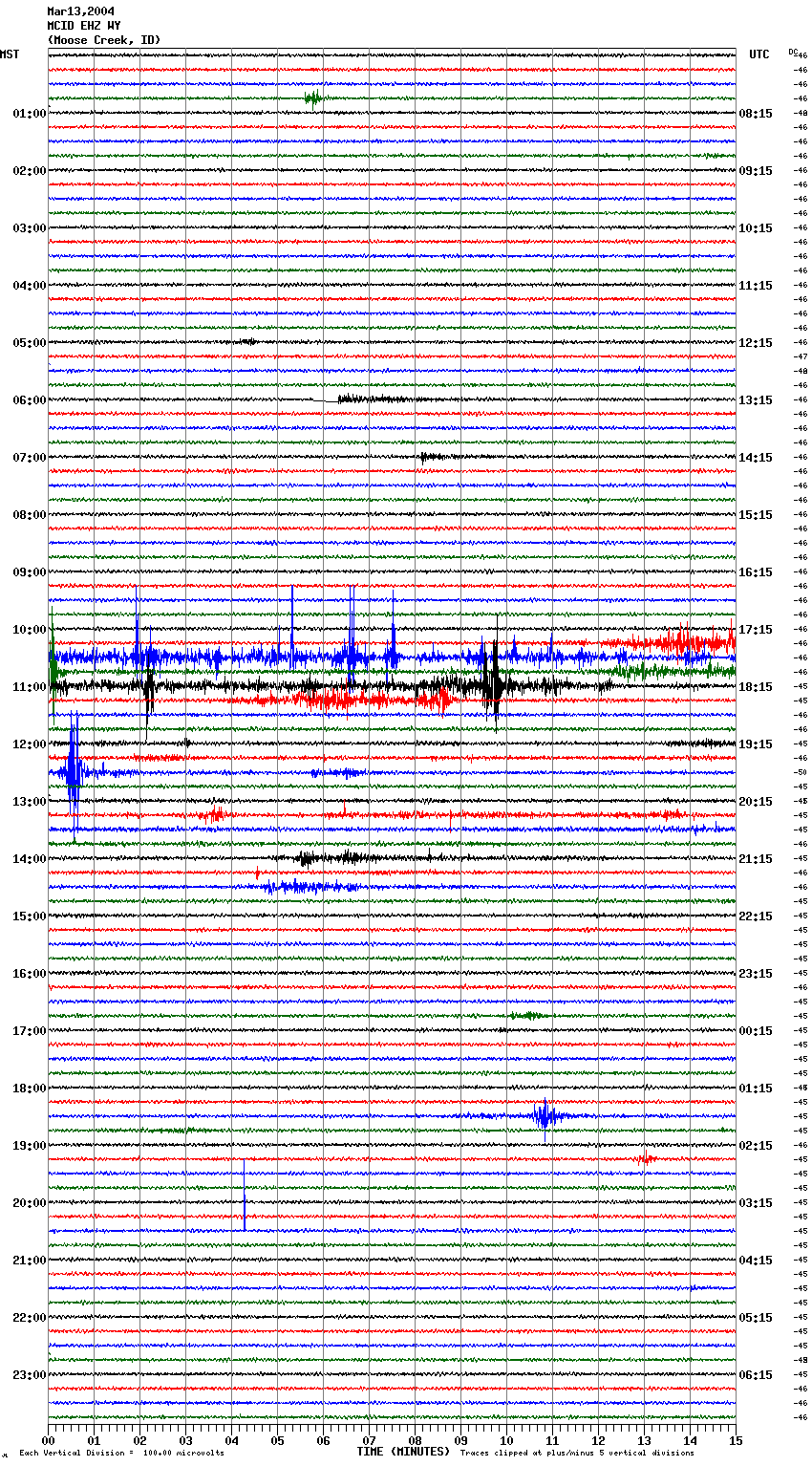Click the 03:15 UTC time label
This screenshot has height=1466, width=812.
click(x=756, y=1203)
